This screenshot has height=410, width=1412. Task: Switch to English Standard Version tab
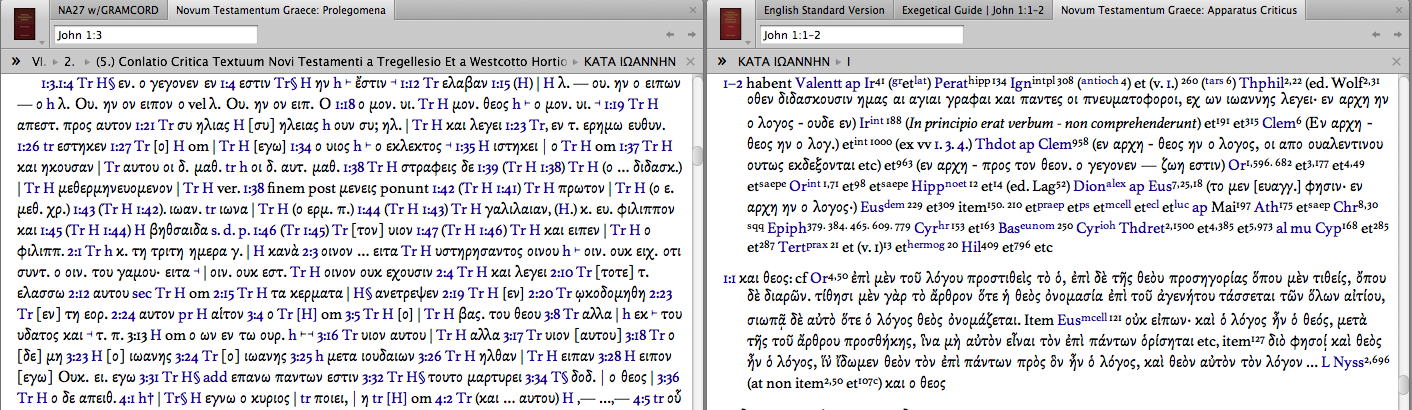824,9
